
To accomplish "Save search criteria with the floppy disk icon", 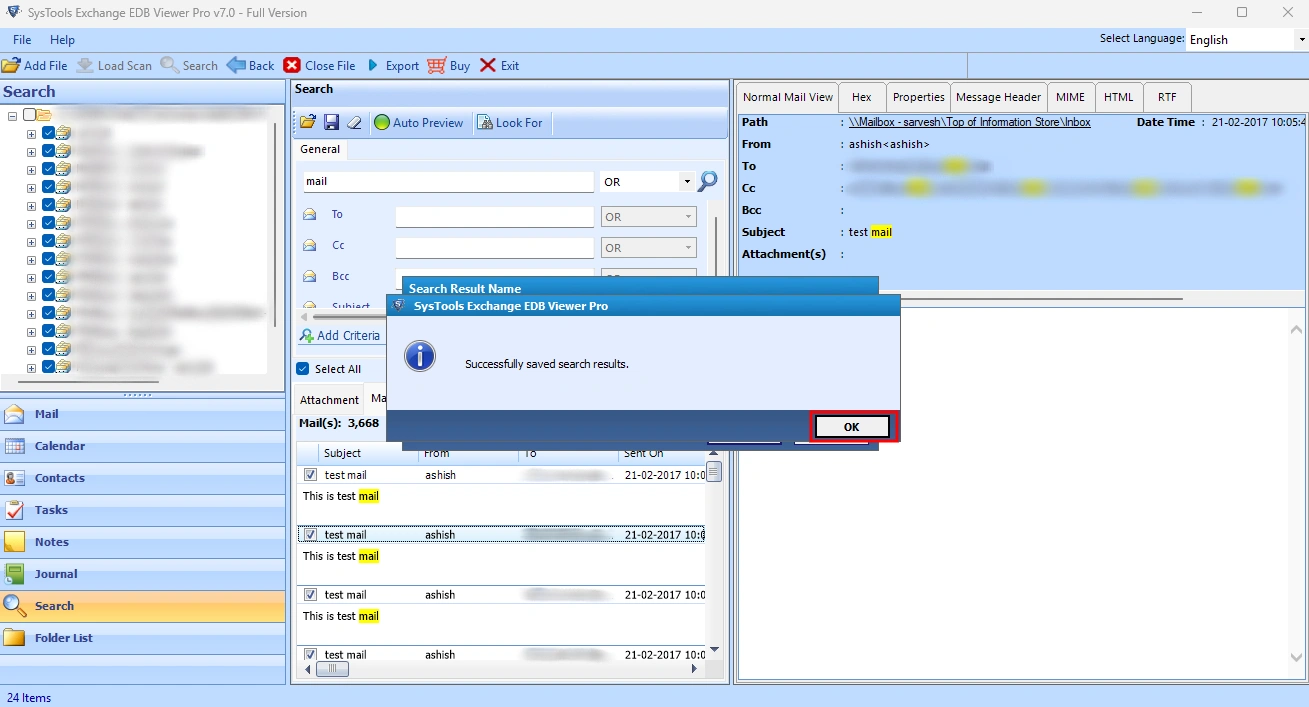I will pyautogui.click(x=332, y=122).
